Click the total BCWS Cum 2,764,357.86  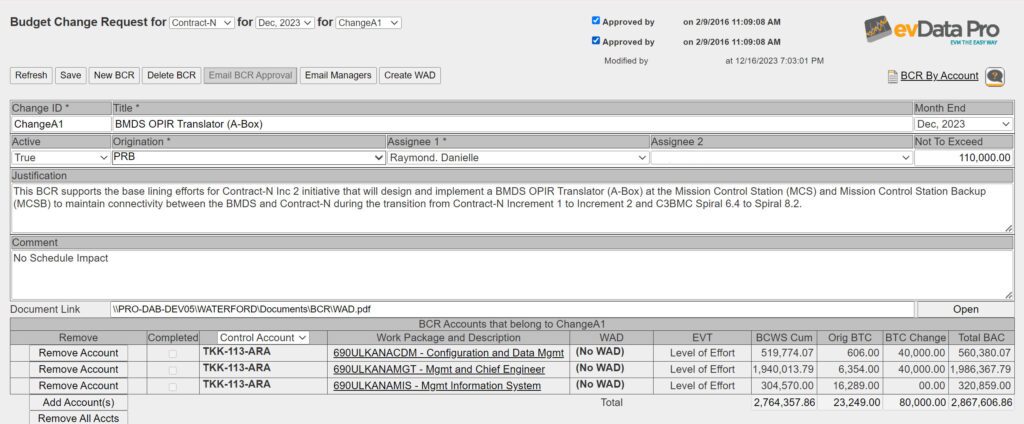(784, 402)
